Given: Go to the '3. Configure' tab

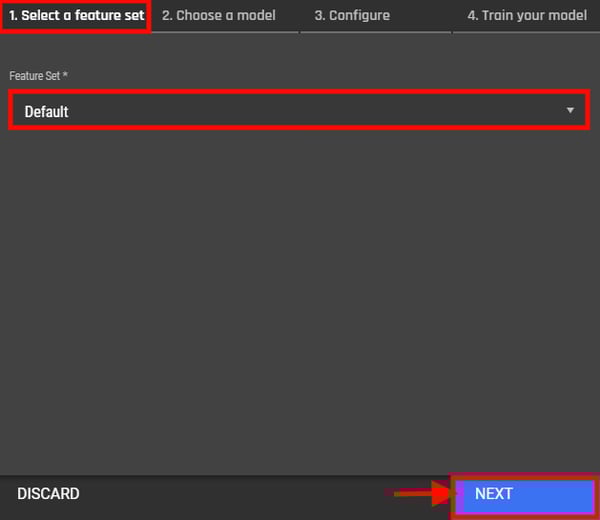Looking at the screenshot, I should [352, 16].
